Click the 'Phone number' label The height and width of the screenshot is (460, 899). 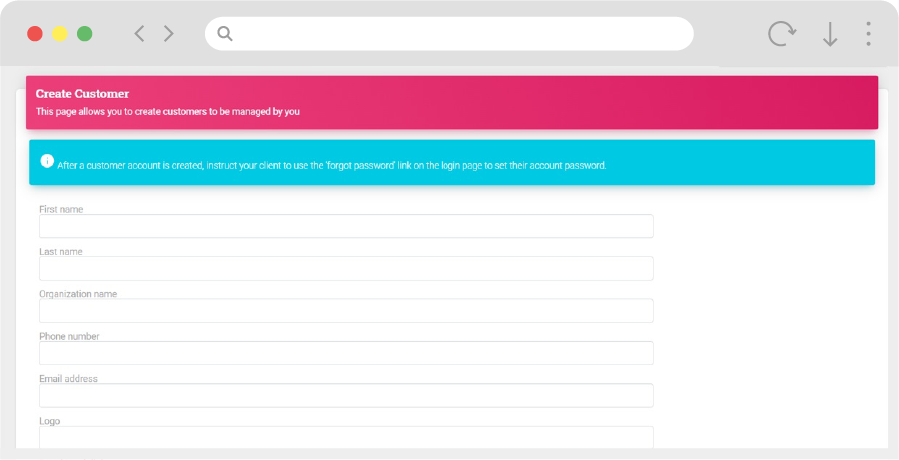point(69,336)
